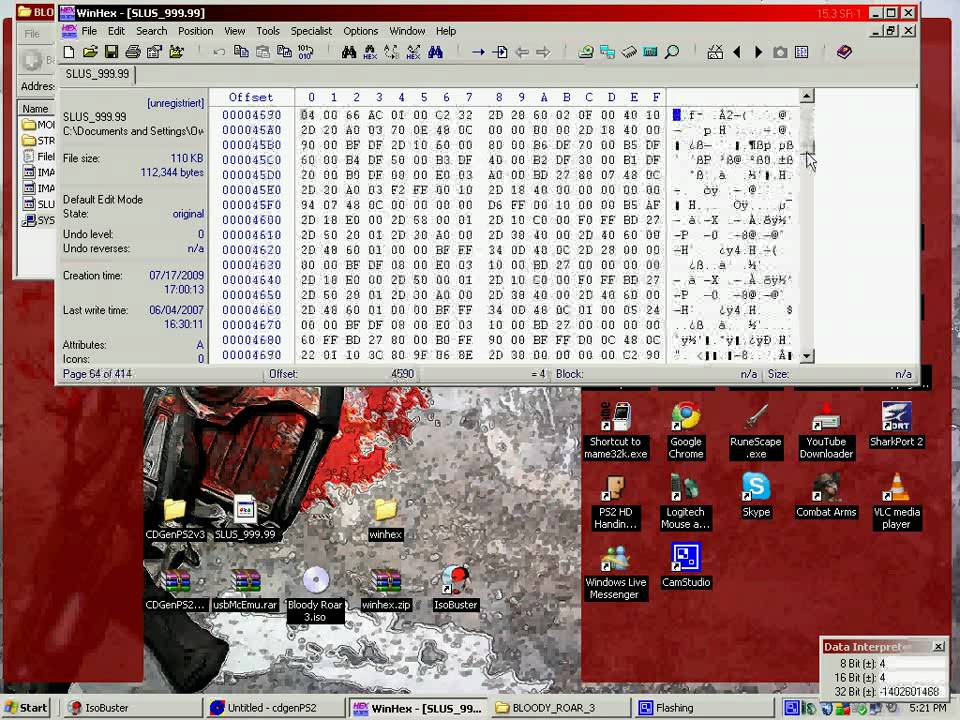Viewport: 960px width, 720px height.
Task: Select the SLUS_999.99 document tab
Action: tap(97, 74)
